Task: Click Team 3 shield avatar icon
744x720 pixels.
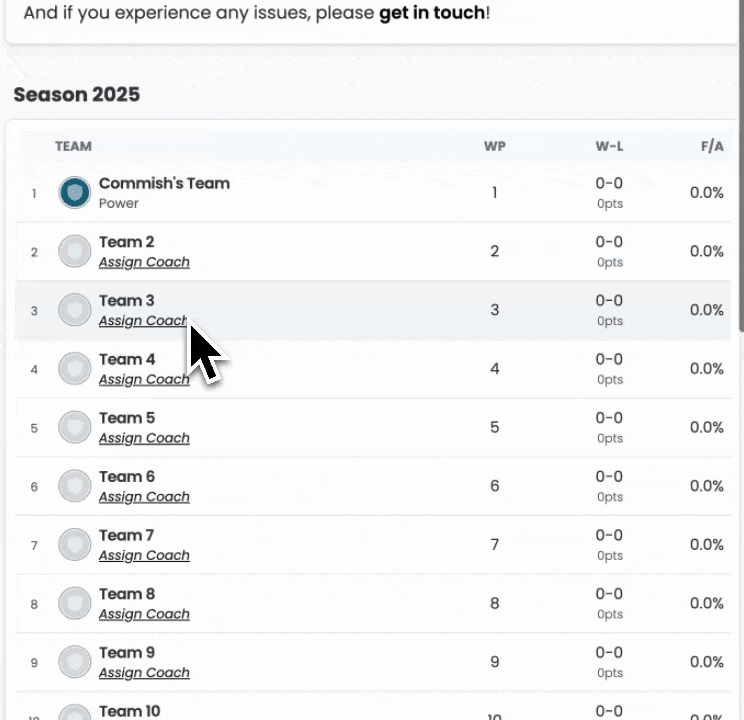Action: click(x=74, y=310)
